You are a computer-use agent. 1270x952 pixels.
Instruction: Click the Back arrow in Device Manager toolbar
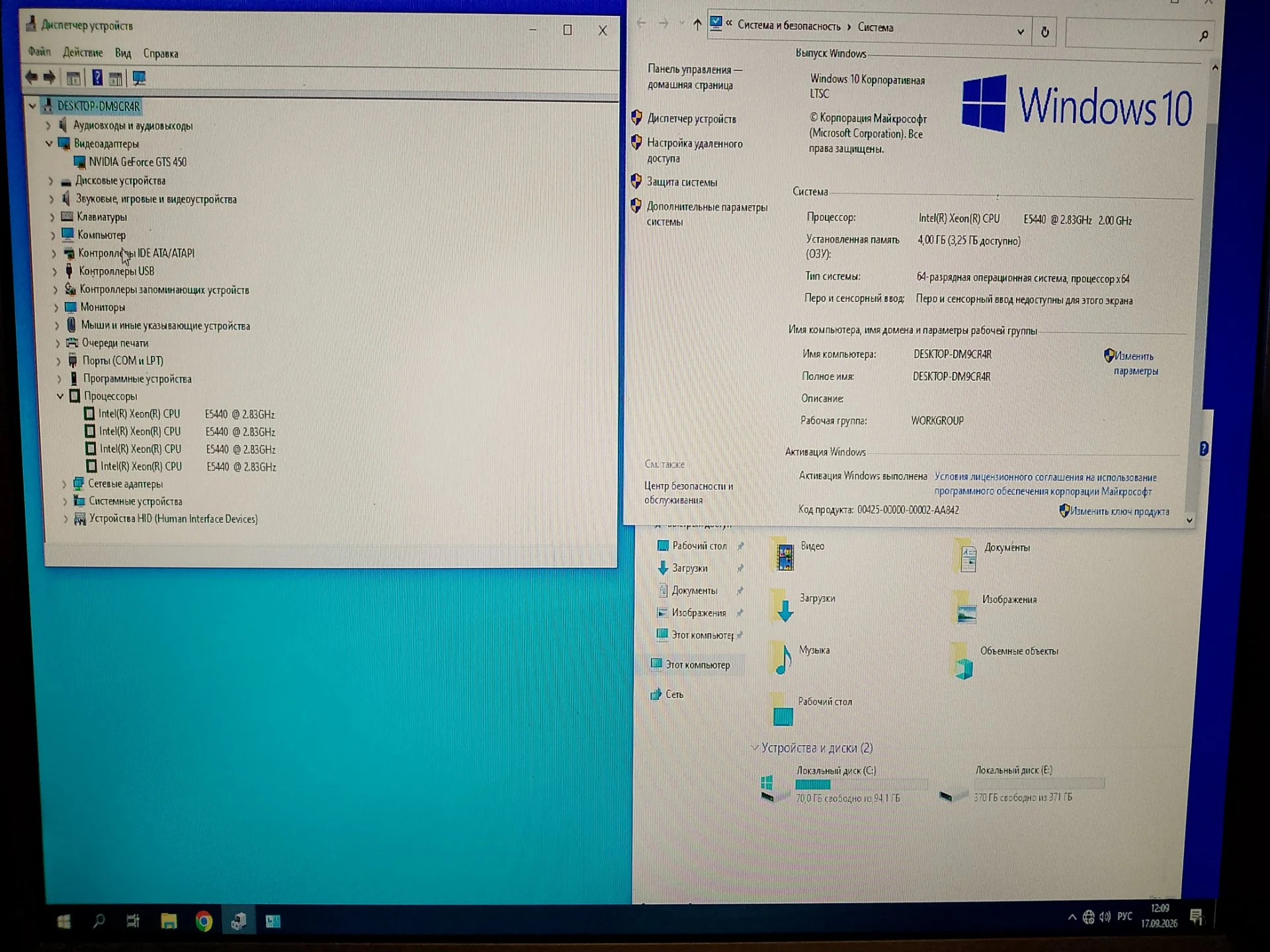point(31,77)
